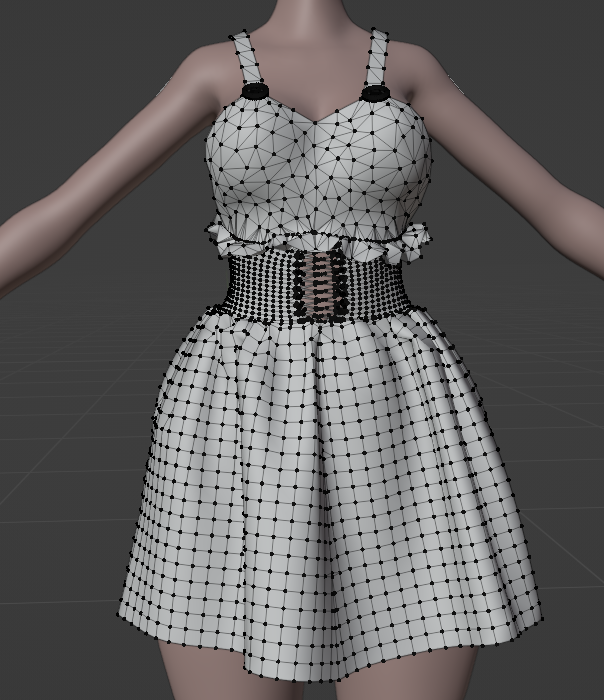Select the left shoulder strap mesh
This screenshot has width=604, height=700.
(x=246, y=57)
